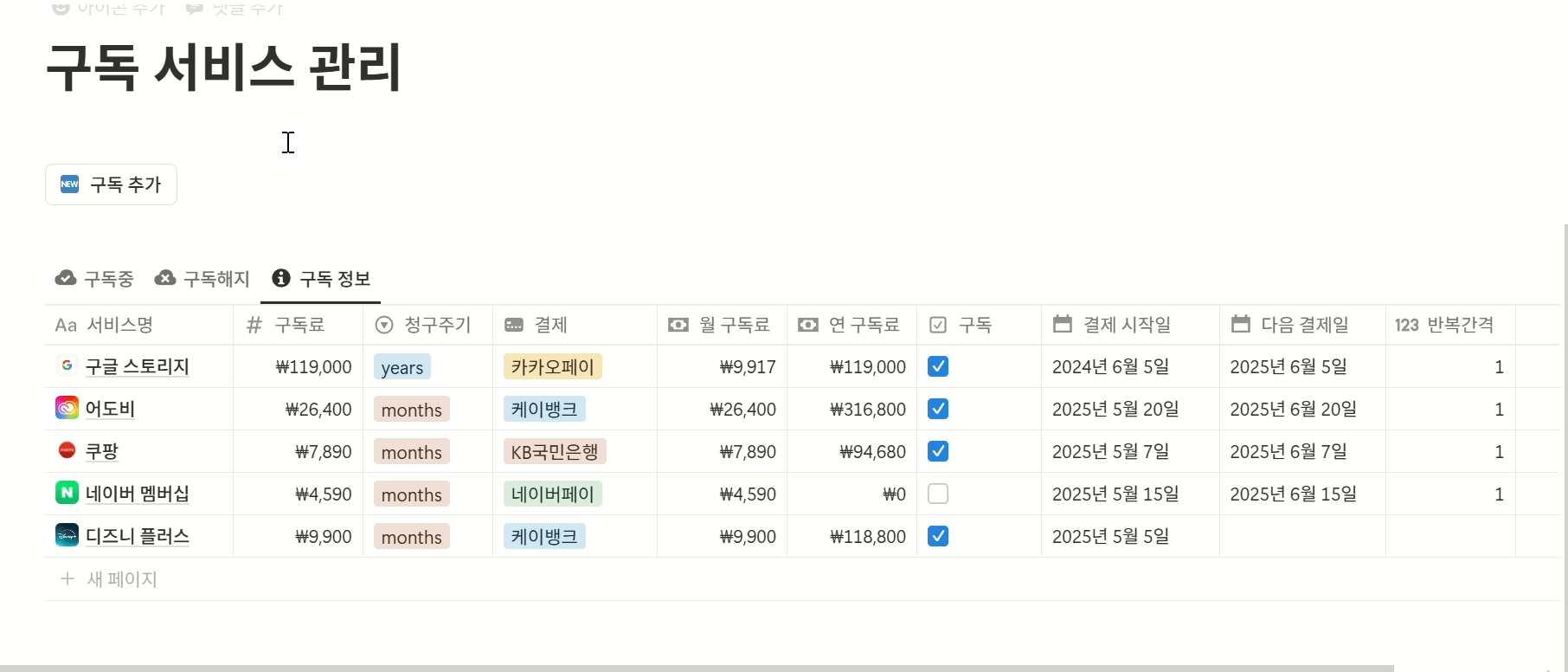Click the 2024년 6월 5일 start date
The image size is (1568, 672).
click(x=1110, y=367)
